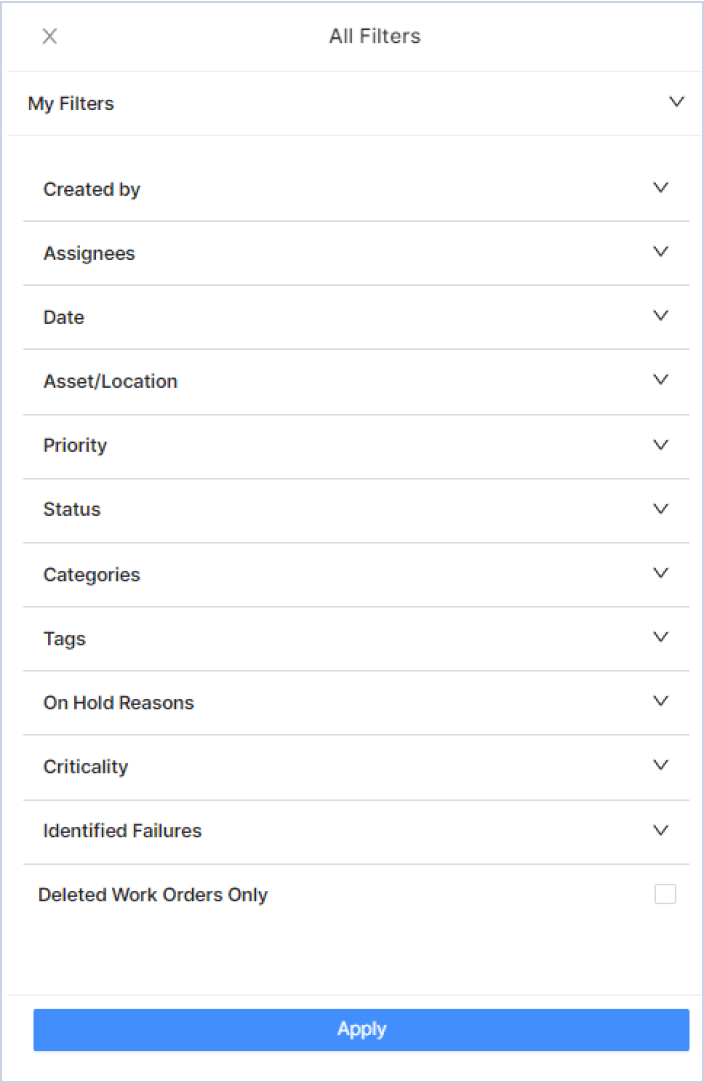Click the Deleted Work Orders Only label
The height and width of the screenshot is (1083, 704).
(x=153, y=895)
